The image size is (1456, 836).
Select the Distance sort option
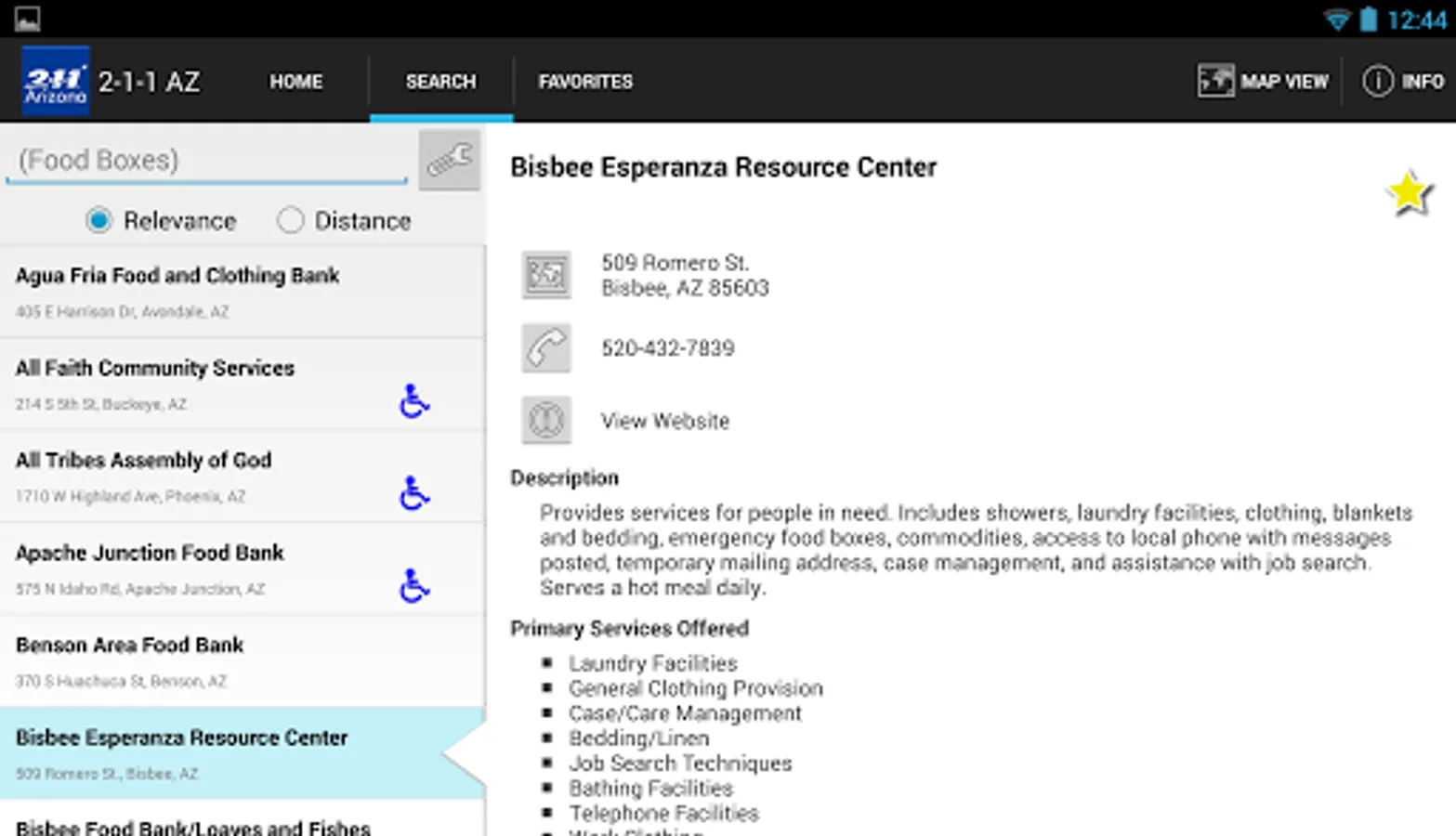(x=344, y=220)
